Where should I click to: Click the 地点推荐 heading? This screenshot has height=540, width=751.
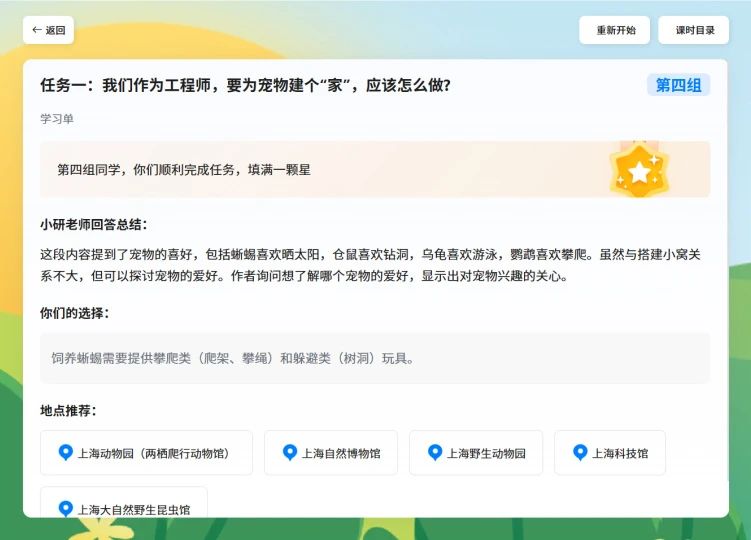[x=68, y=411]
